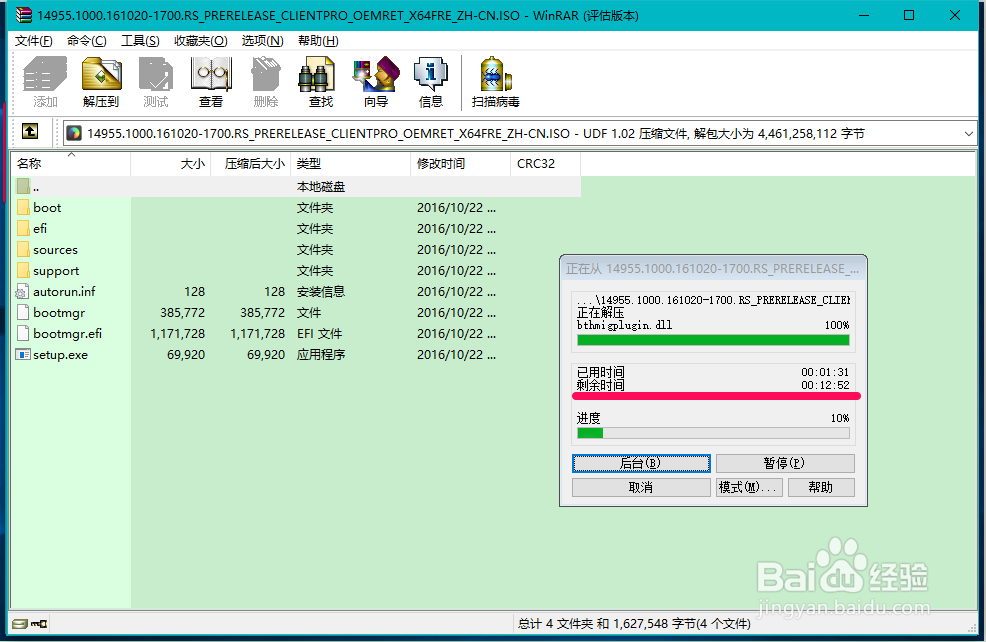Click the 应用程序 type cell
The width and height of the screenshot is (986, 642).
point(321,355)
